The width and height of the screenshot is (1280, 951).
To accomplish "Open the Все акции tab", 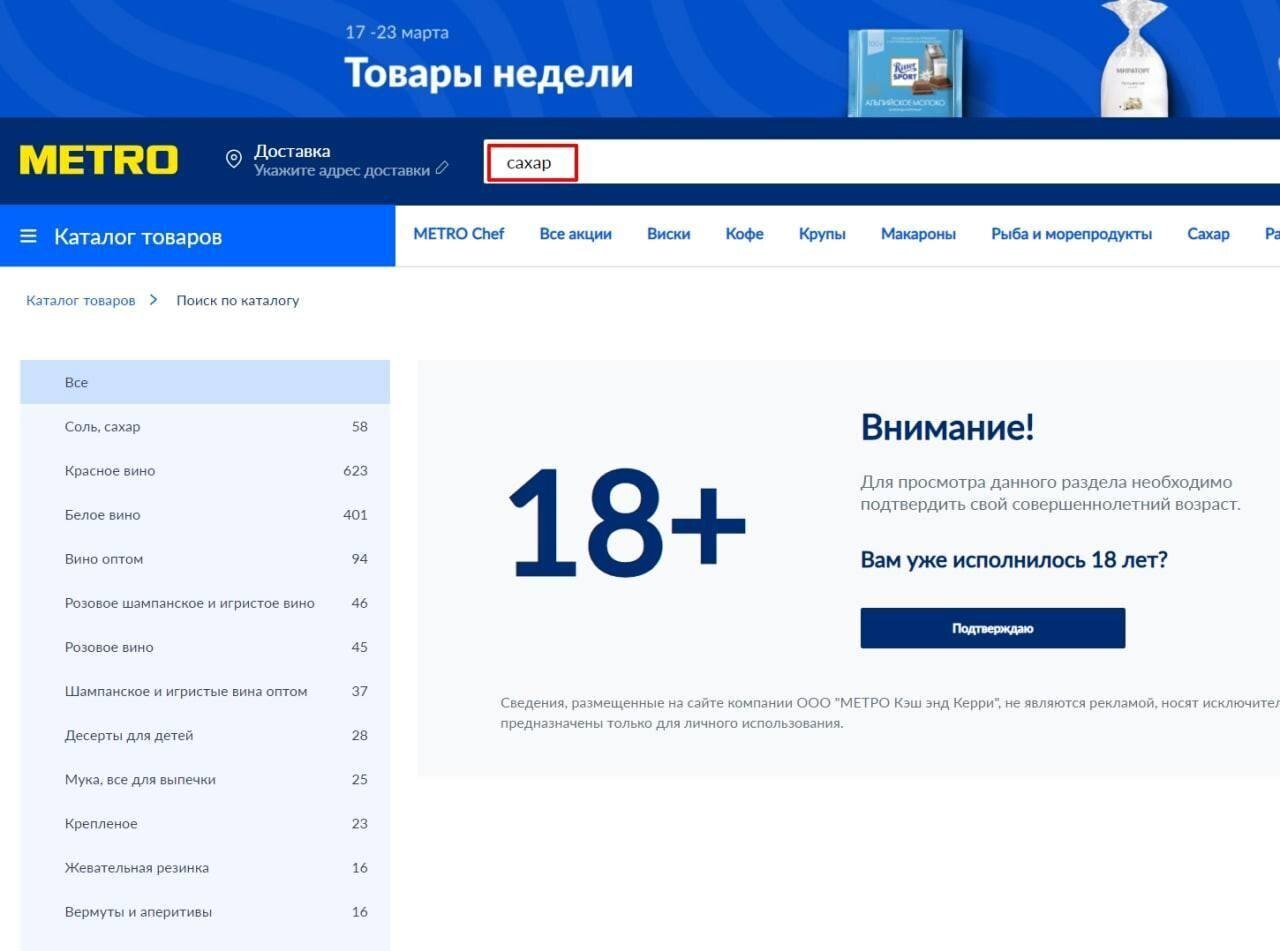I will [575, 234].
